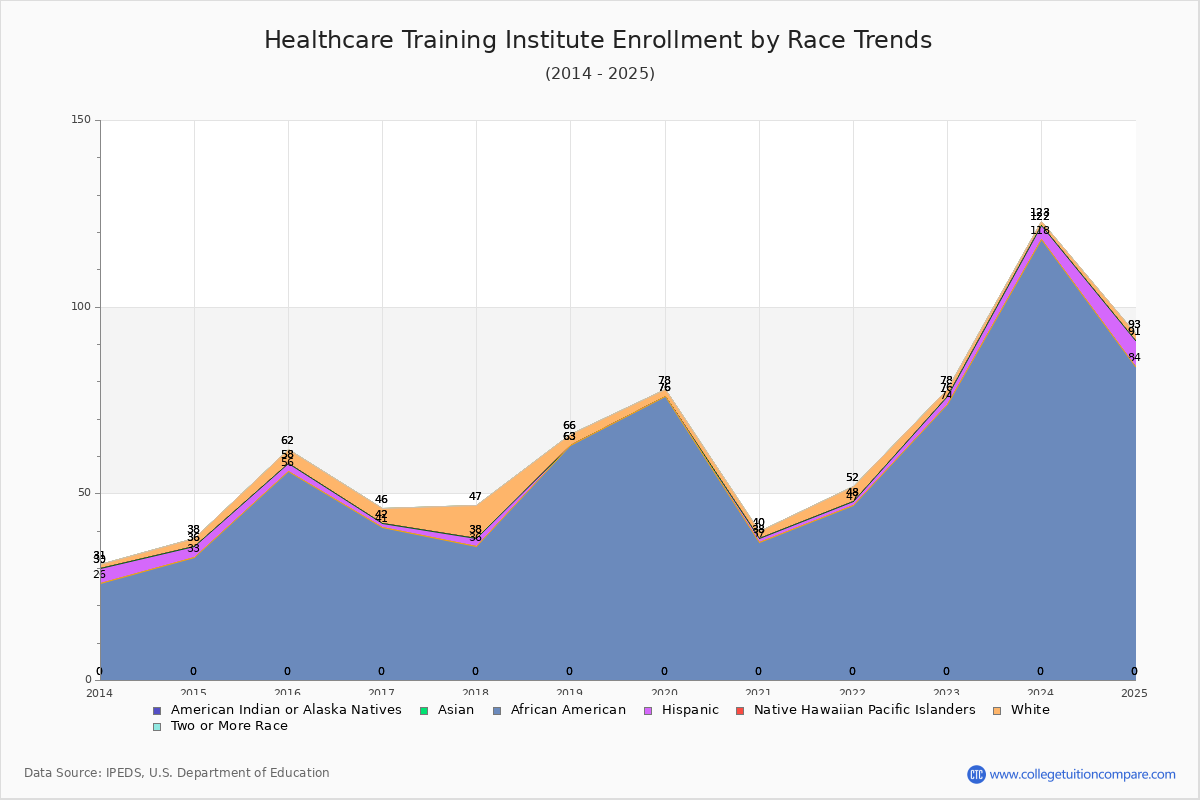Screen dimensions: 1200x800
Task: Click the 2016 x-axis label
Action: coord(288,693)
